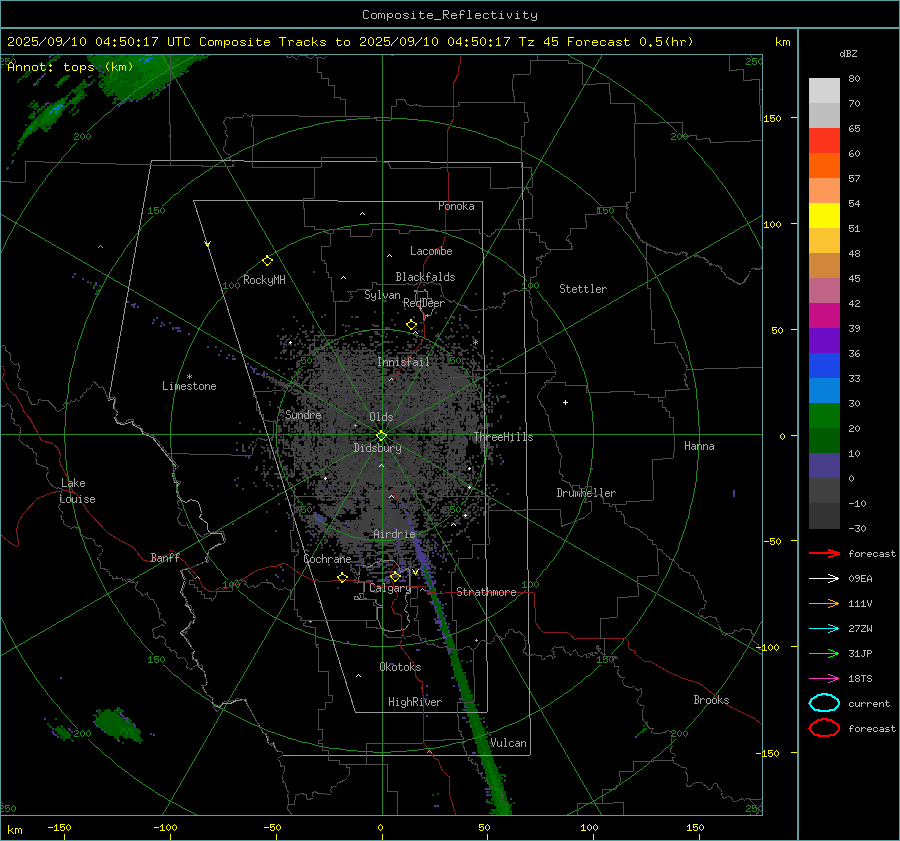Click the Lacombe city label

click(x=431, y=251)
